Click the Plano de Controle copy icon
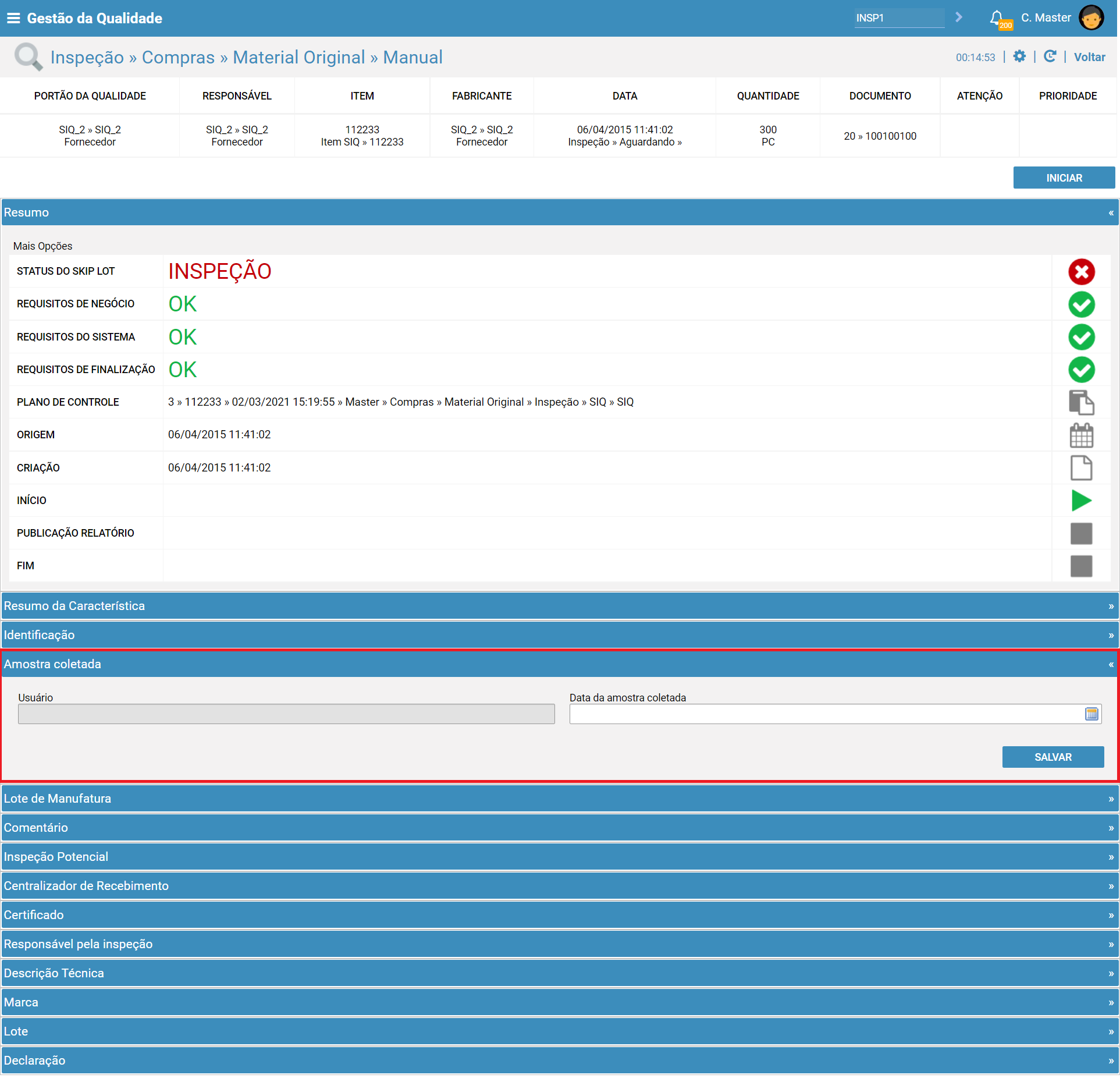The height and width of the screenshot is (1078, 1120). point(1081,402)
